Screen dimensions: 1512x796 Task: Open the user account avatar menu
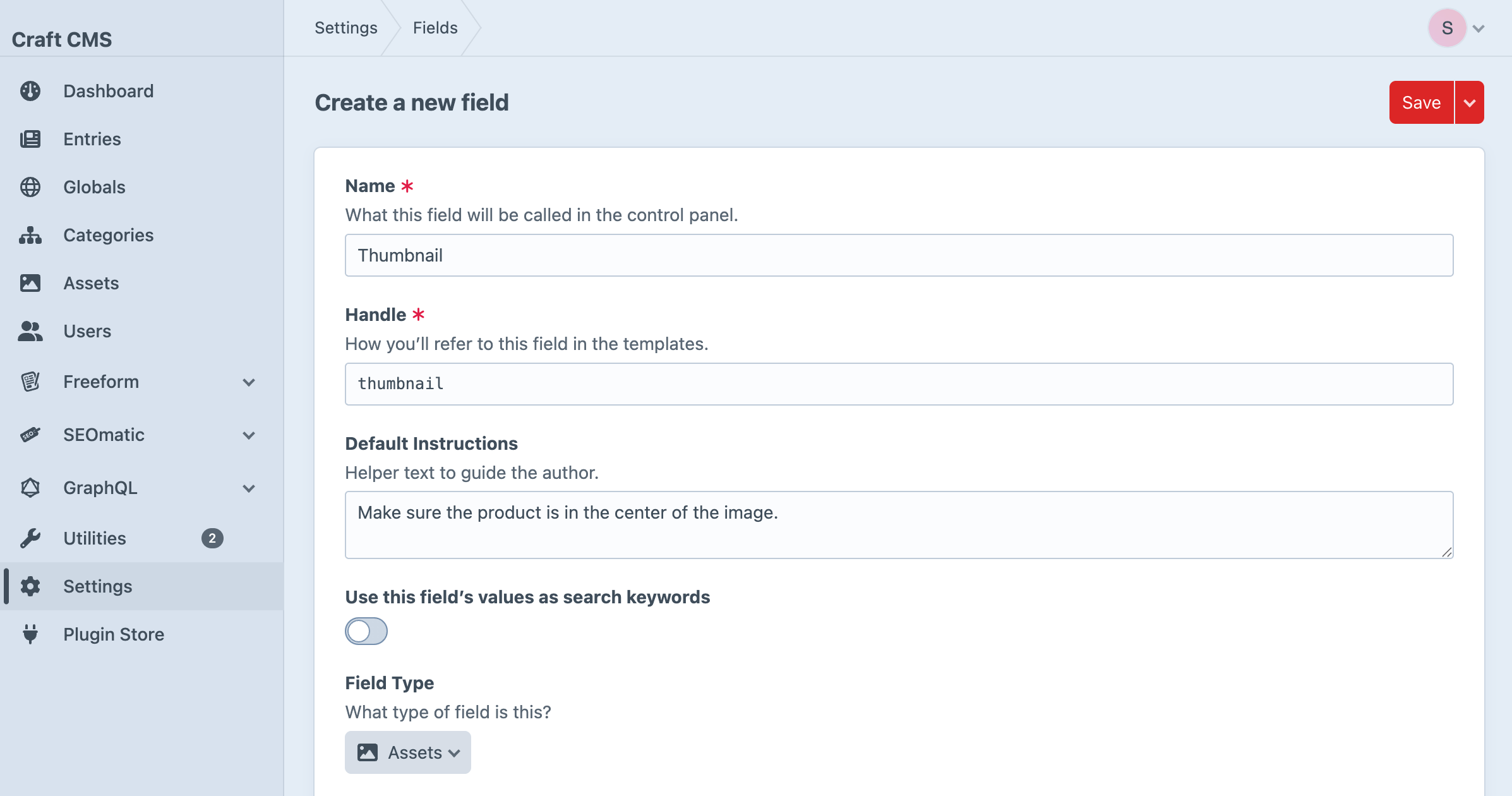pyautogui.click(x=1448, y=28)
